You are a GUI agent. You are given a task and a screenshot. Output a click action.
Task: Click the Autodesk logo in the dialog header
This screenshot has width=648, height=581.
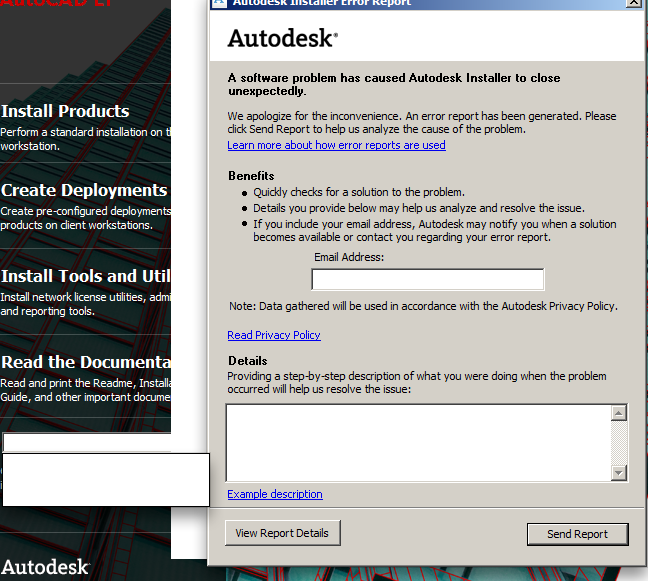coord(283,38)
